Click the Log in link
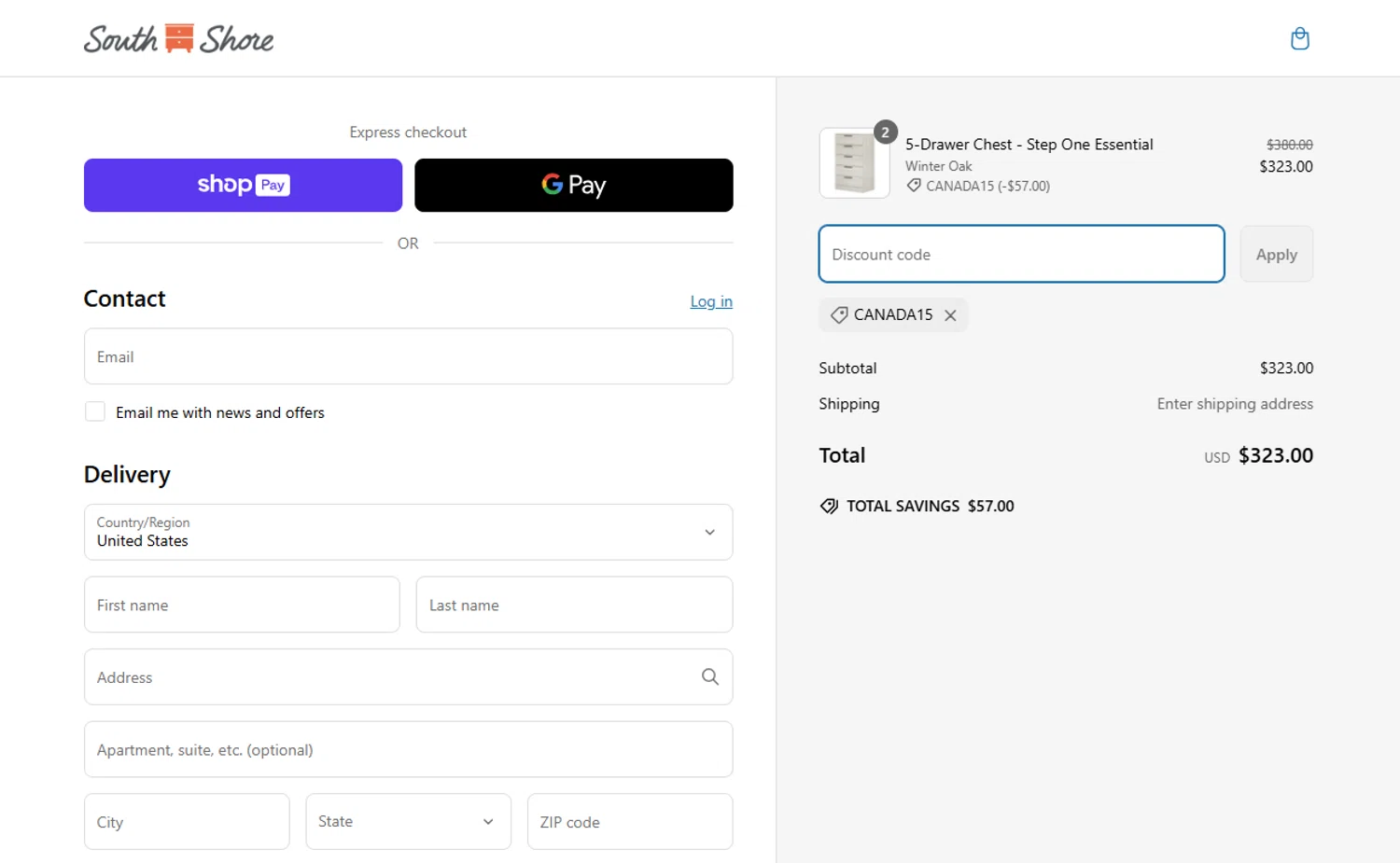 (x=710, y=301)
